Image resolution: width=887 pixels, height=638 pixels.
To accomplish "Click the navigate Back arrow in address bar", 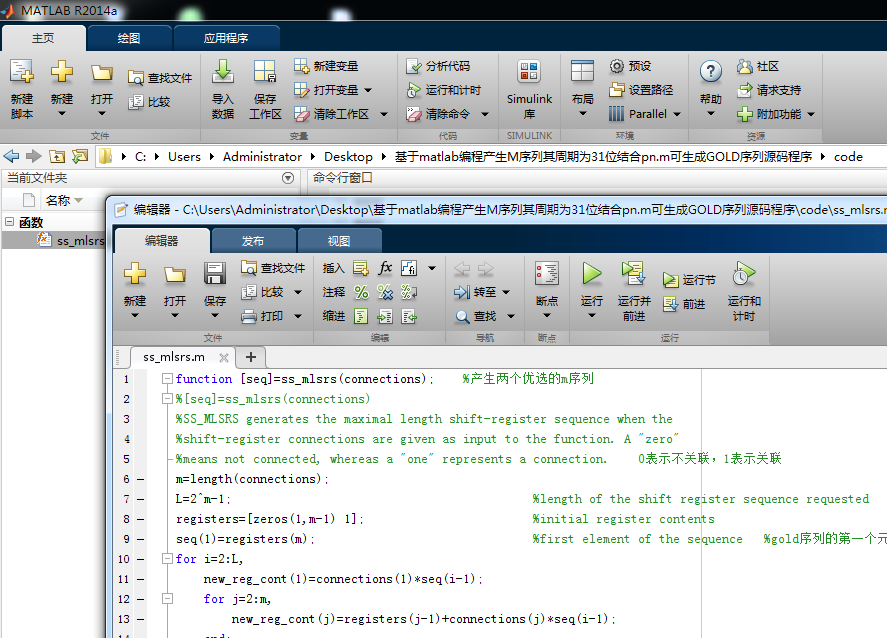I will point(11,157).
